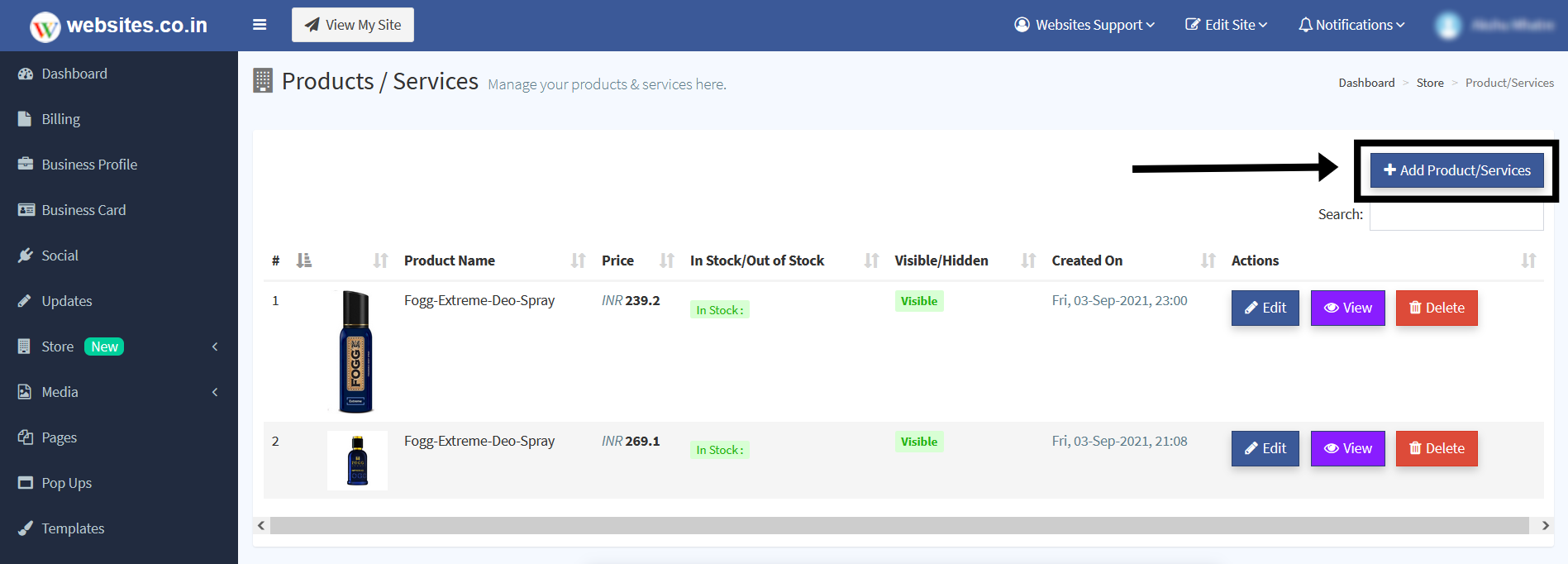The width and height of the screenshot is (1568, 564).
Task: Click the user profile avatar
Action: pyautogui.click(x=1448, y=26)
